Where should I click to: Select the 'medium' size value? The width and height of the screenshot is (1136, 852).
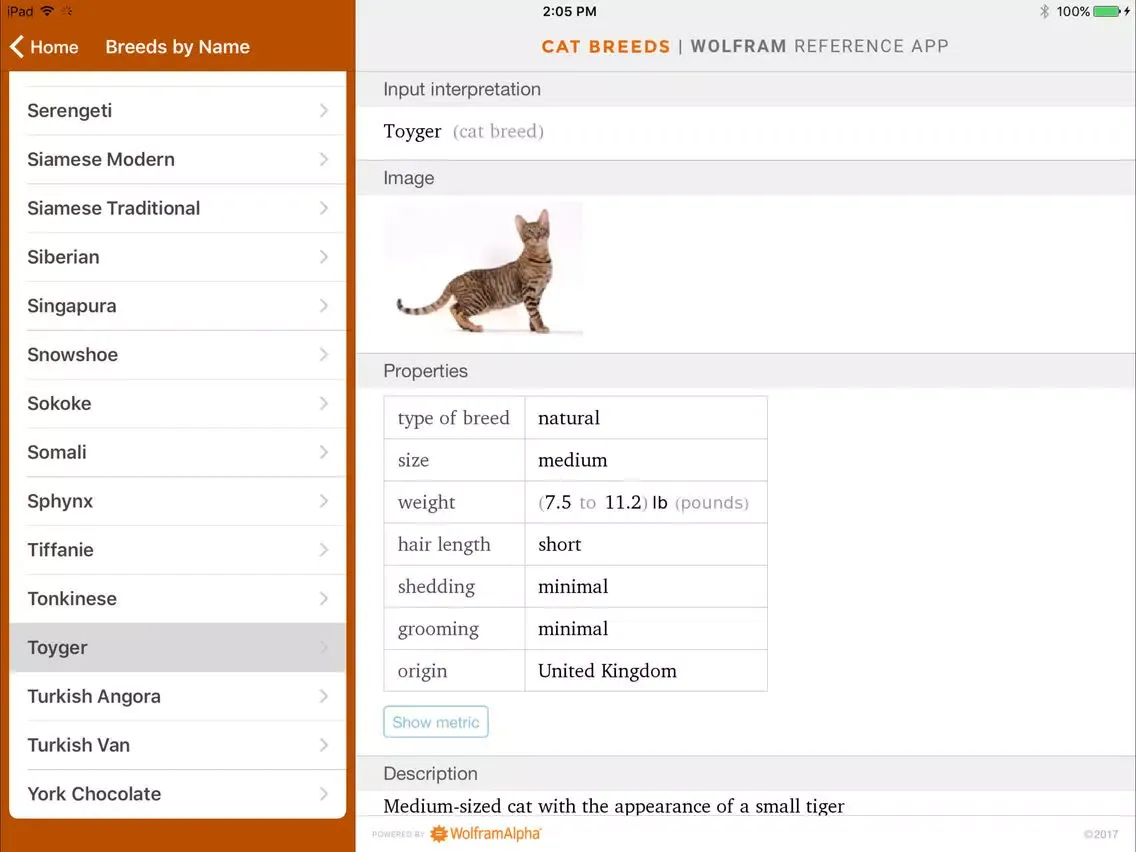pyautogui.click(x=572, y=460)
